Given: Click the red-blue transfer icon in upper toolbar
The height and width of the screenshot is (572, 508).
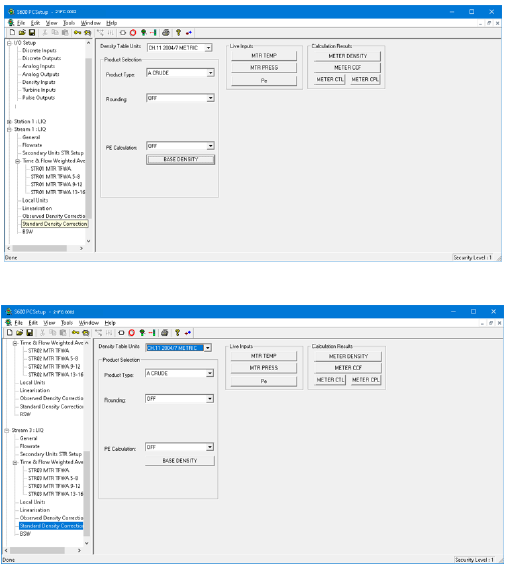Looking at the screenshot, I should [x=189, y=32].
